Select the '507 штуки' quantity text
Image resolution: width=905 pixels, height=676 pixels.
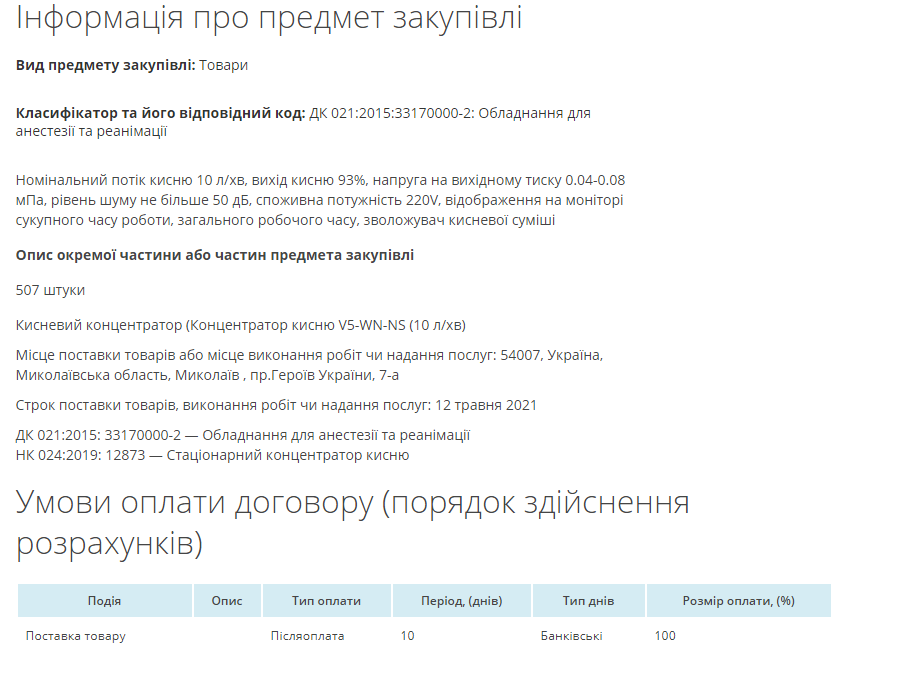point(51,290)
